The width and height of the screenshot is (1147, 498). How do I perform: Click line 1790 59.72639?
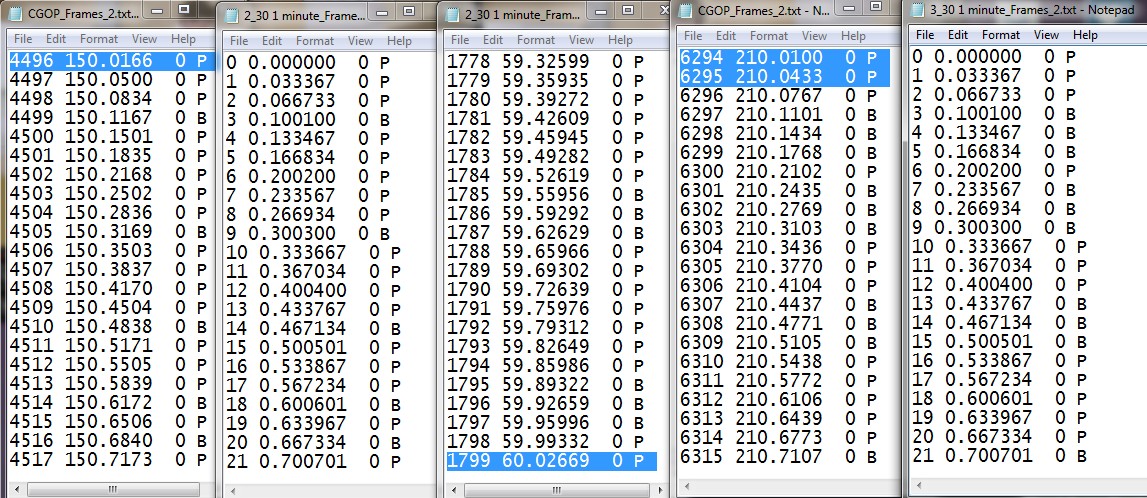(546, 290)
